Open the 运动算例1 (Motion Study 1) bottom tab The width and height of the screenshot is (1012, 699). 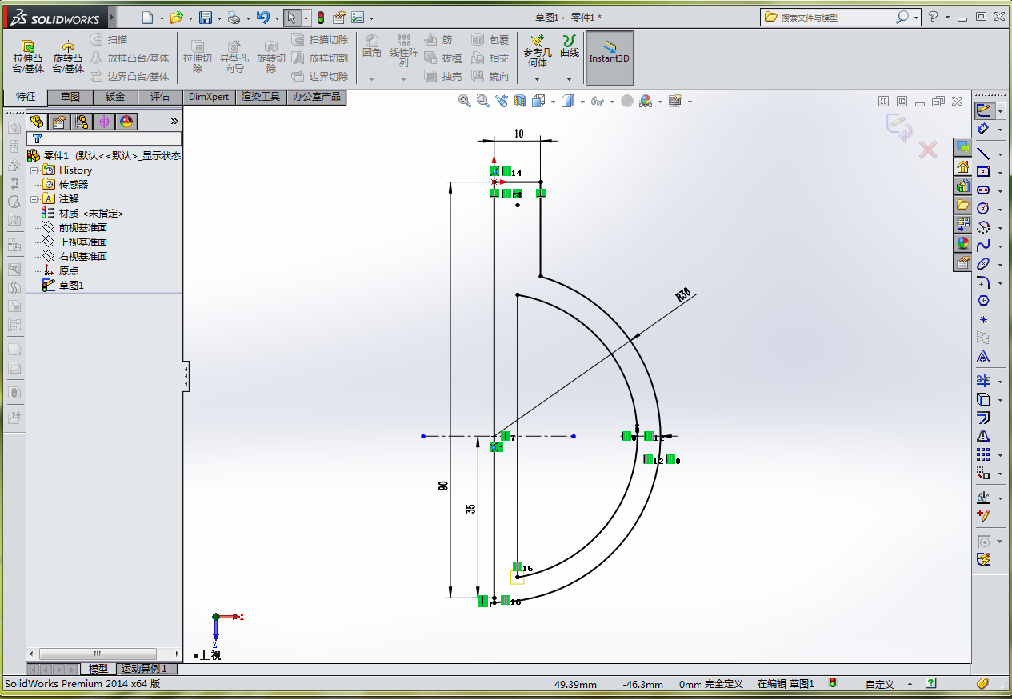point(145,669)
